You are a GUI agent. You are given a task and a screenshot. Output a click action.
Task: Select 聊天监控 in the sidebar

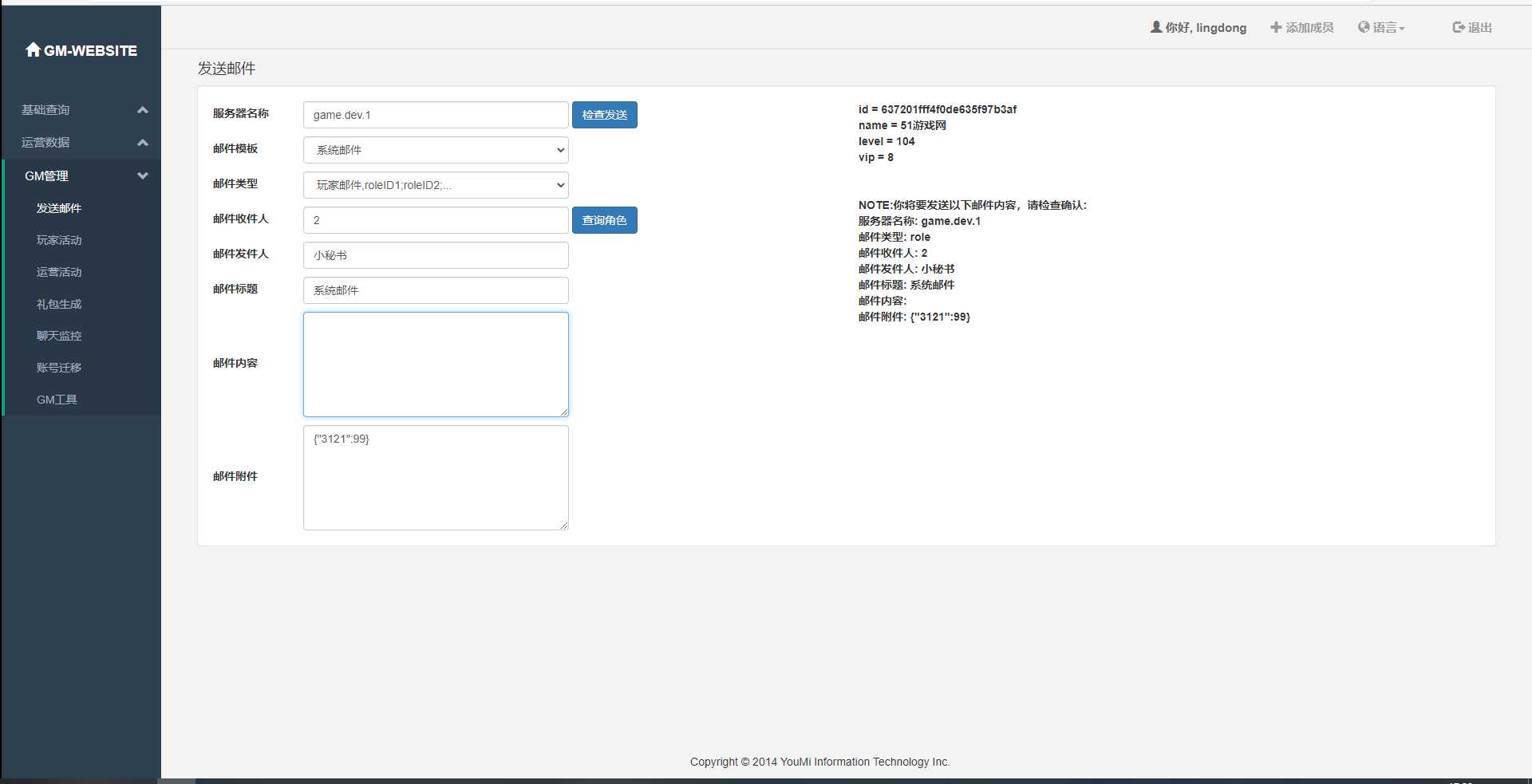coord(59,336)
